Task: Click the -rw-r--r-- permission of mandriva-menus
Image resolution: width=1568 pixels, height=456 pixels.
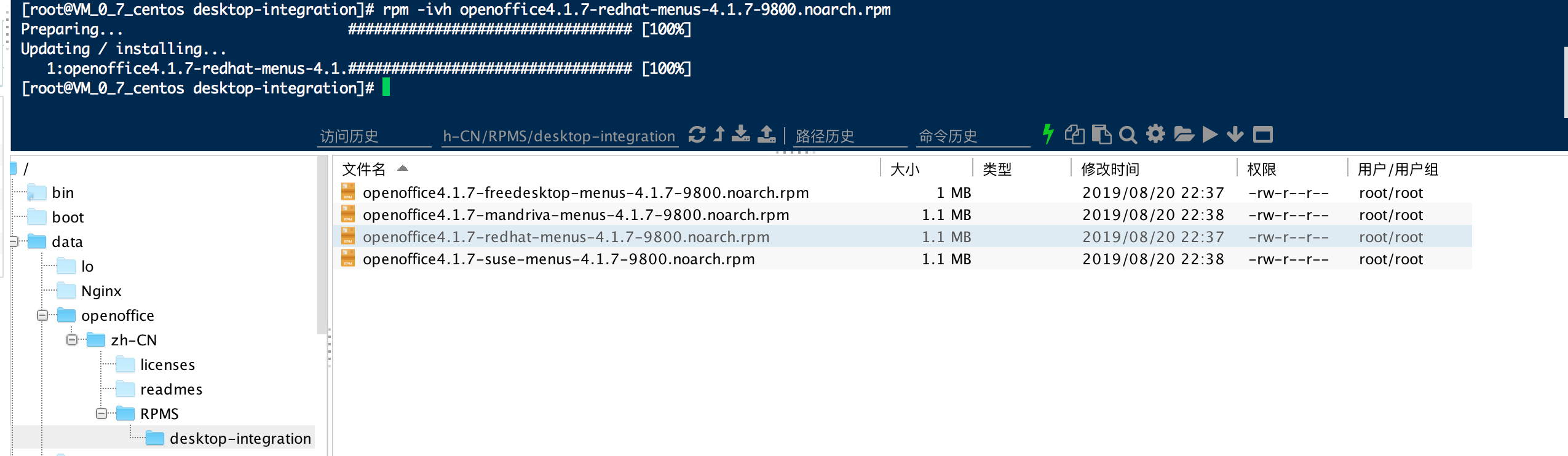Action: pos(1288,214)
